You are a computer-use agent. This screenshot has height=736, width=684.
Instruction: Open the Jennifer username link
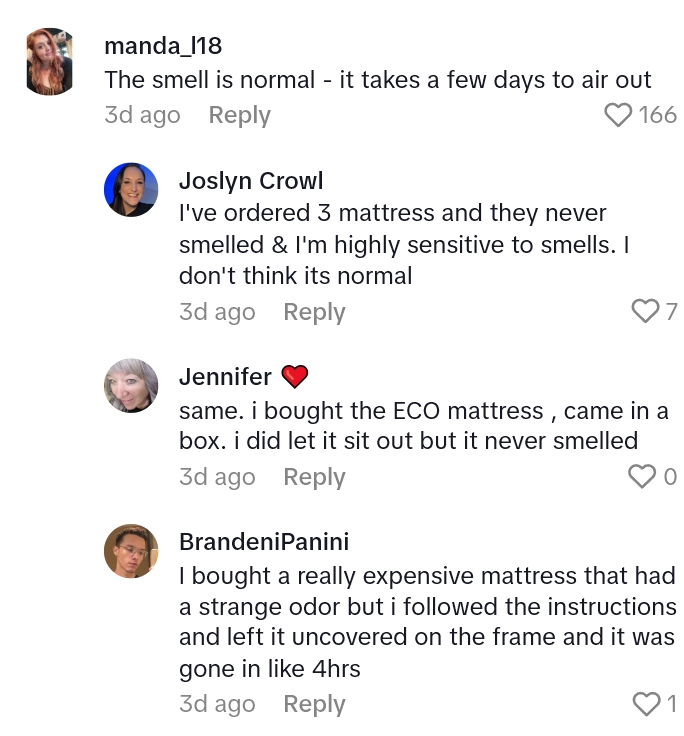[225, 377]
